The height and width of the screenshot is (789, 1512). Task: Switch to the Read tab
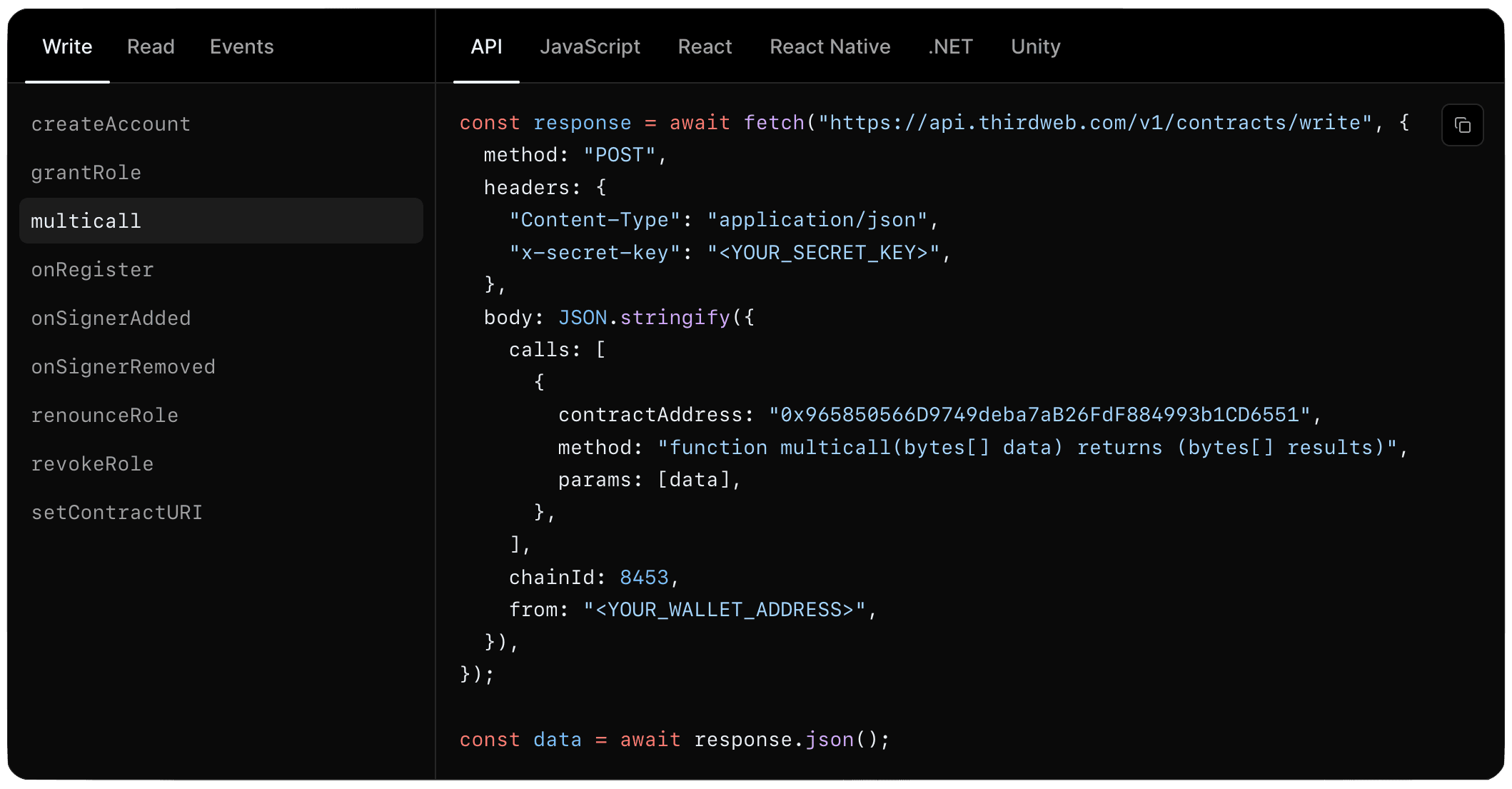(x=151, y=47)
